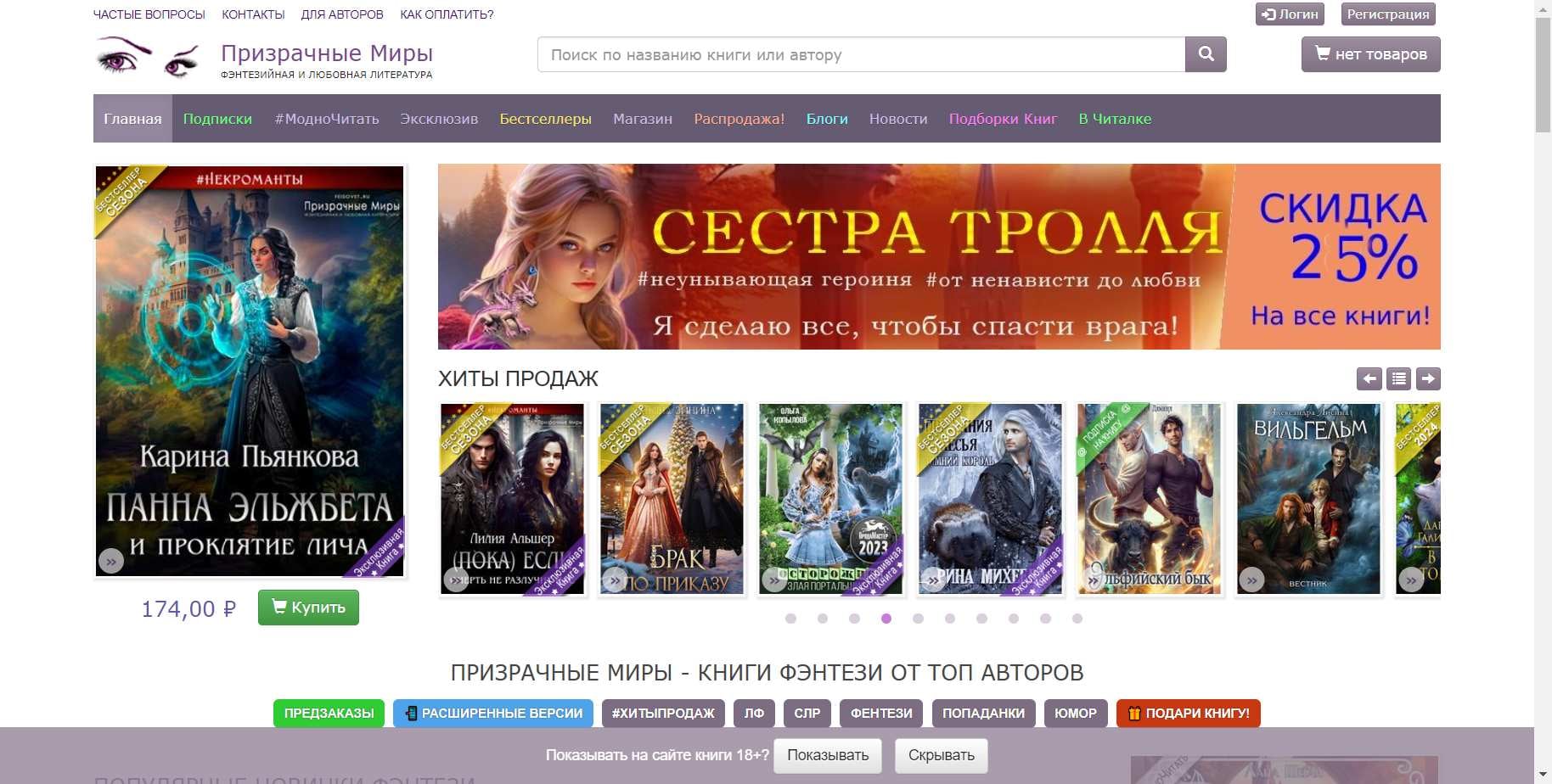Click the eyes logo of Призрачные Миры

click(x=148, y=58)
